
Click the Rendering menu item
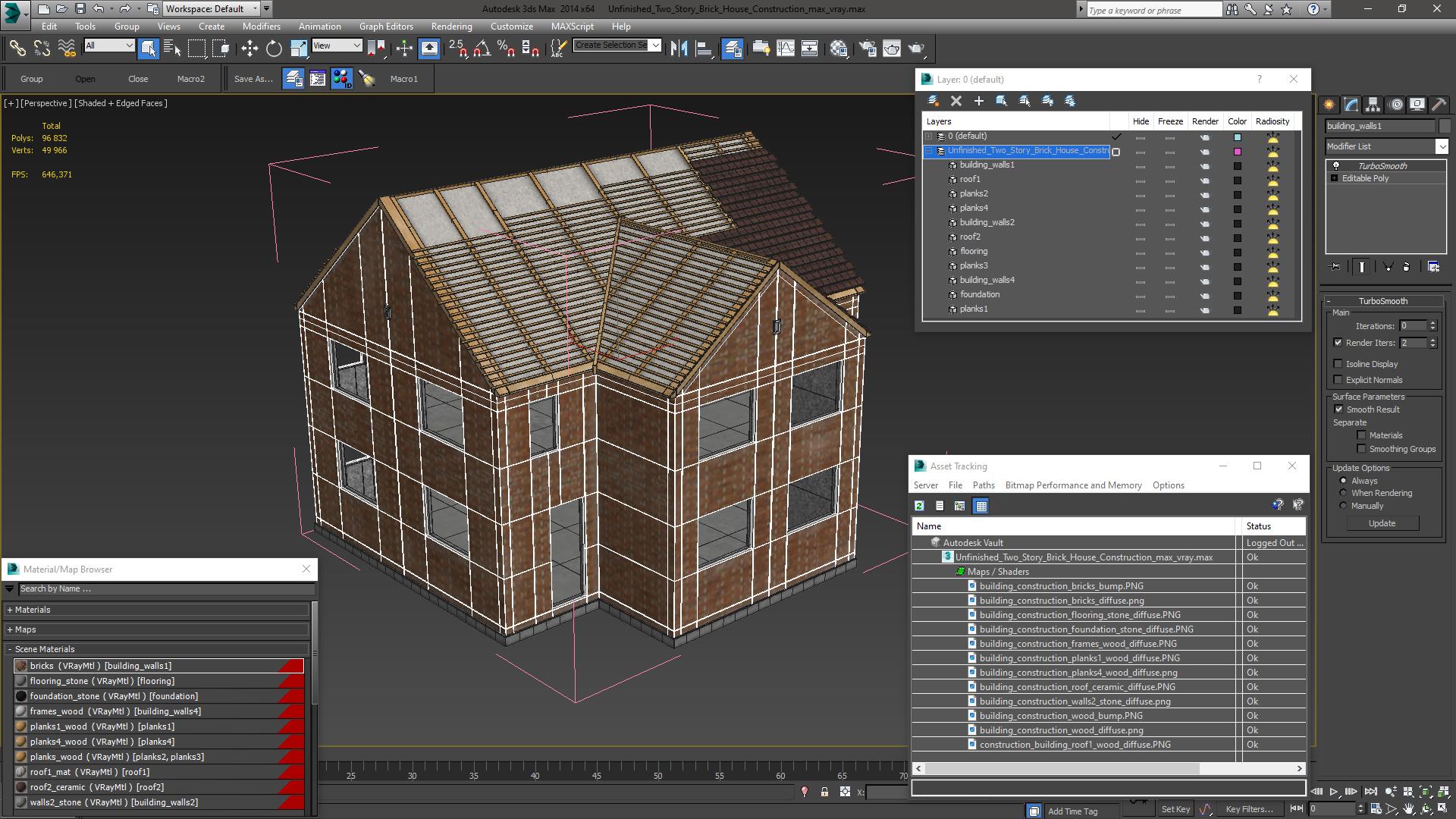click(x=451, y=24)
